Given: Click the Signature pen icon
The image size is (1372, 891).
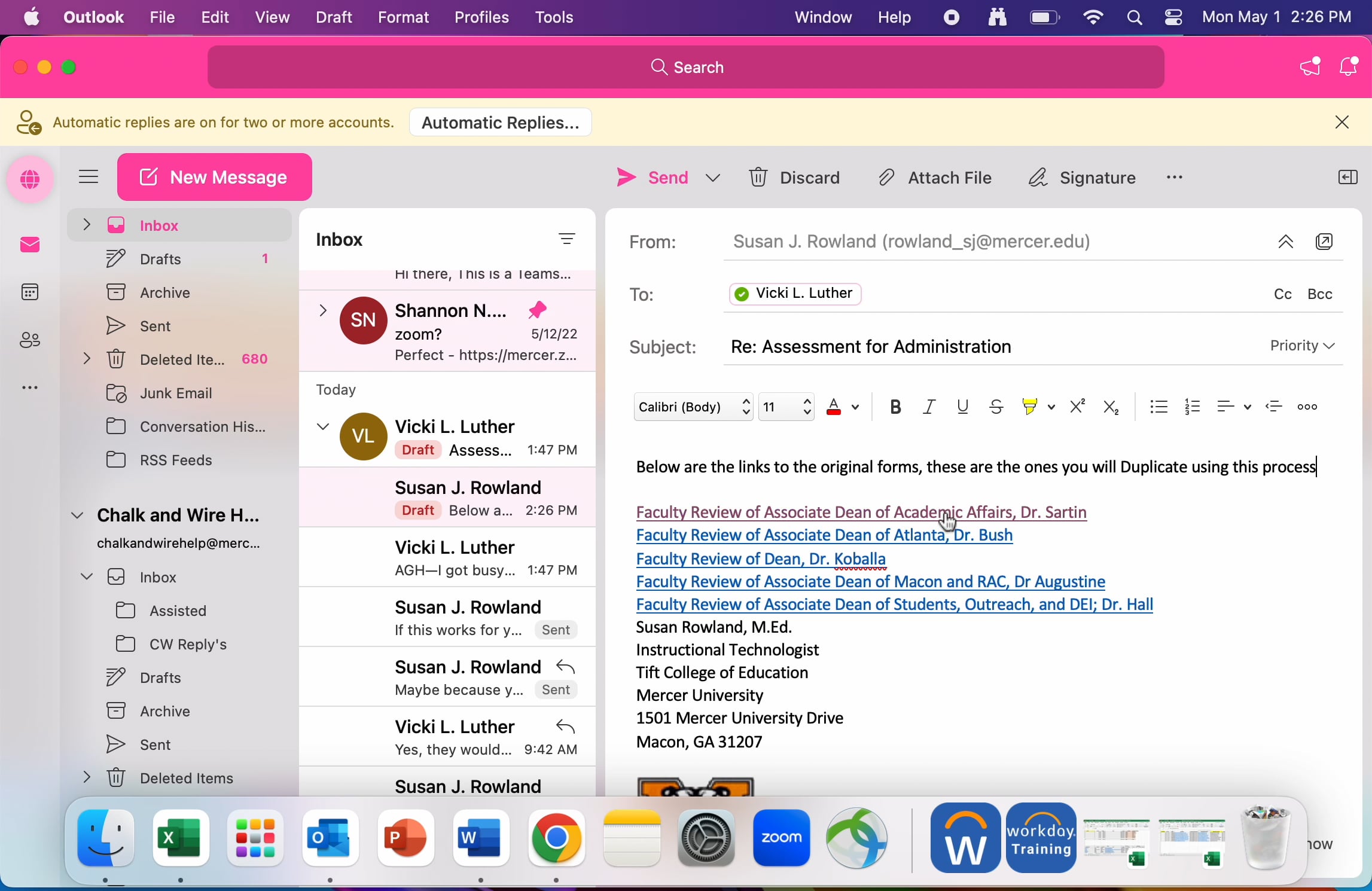Looking at the screenshot, I should 1038,178.
